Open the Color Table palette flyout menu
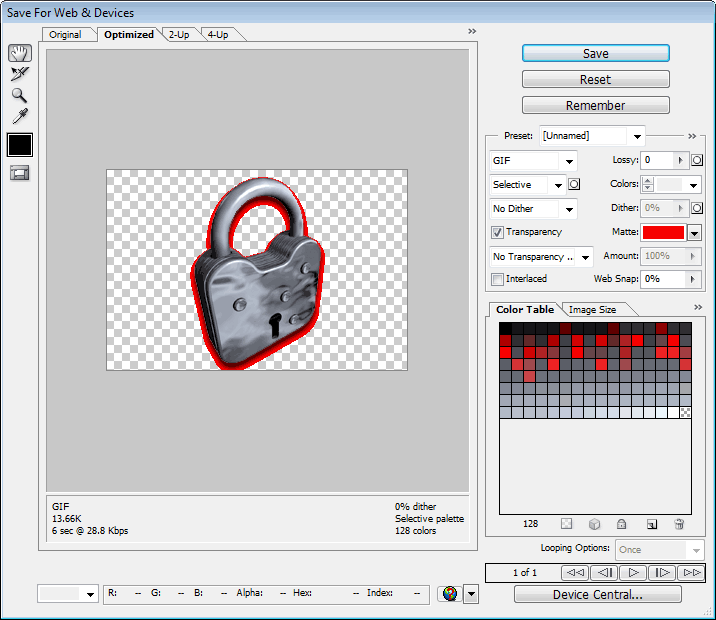The height and width of the screenshot is (620, 716). pyautogui.click(x=698, y=307)
